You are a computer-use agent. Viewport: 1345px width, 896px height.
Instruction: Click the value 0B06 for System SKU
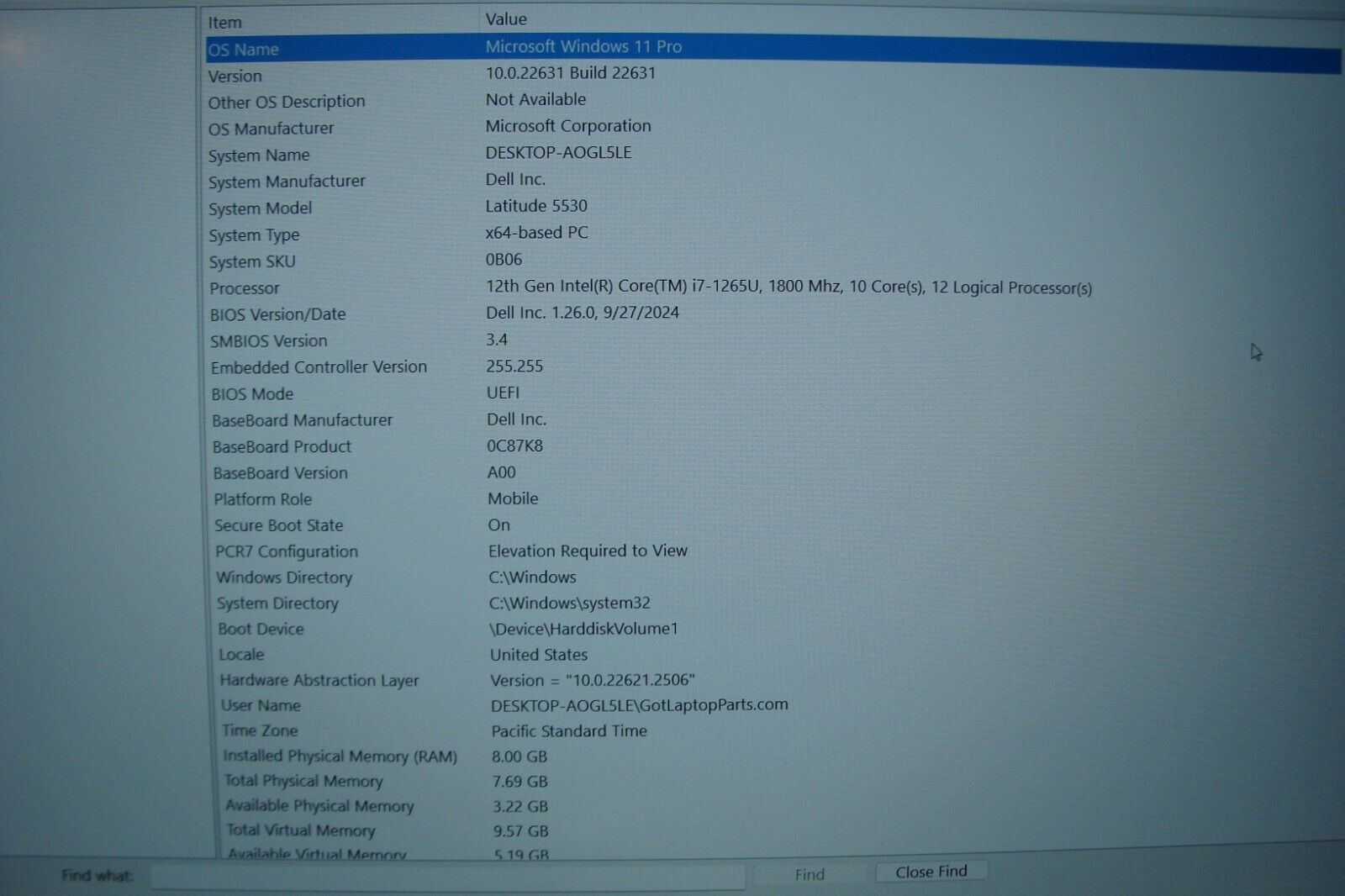[x=504, y=260]
